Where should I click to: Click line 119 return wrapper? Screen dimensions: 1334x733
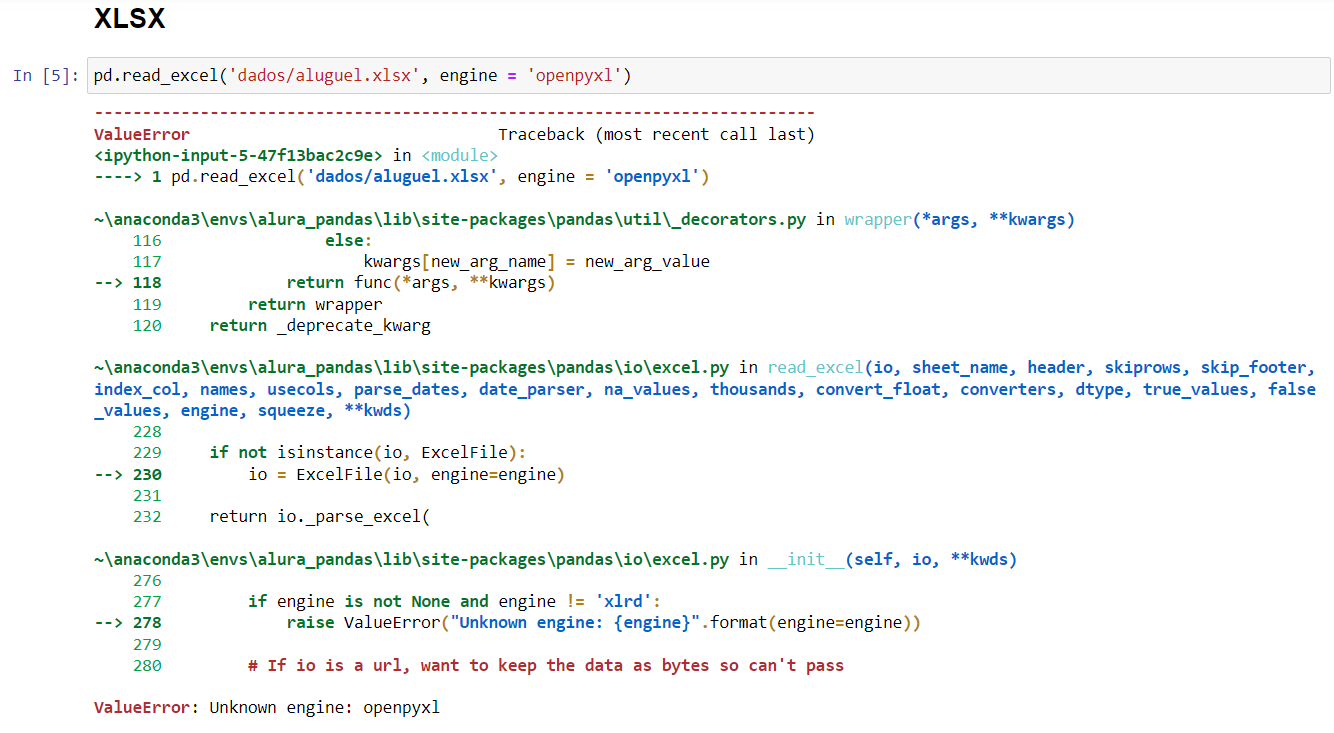click(315, 305)
